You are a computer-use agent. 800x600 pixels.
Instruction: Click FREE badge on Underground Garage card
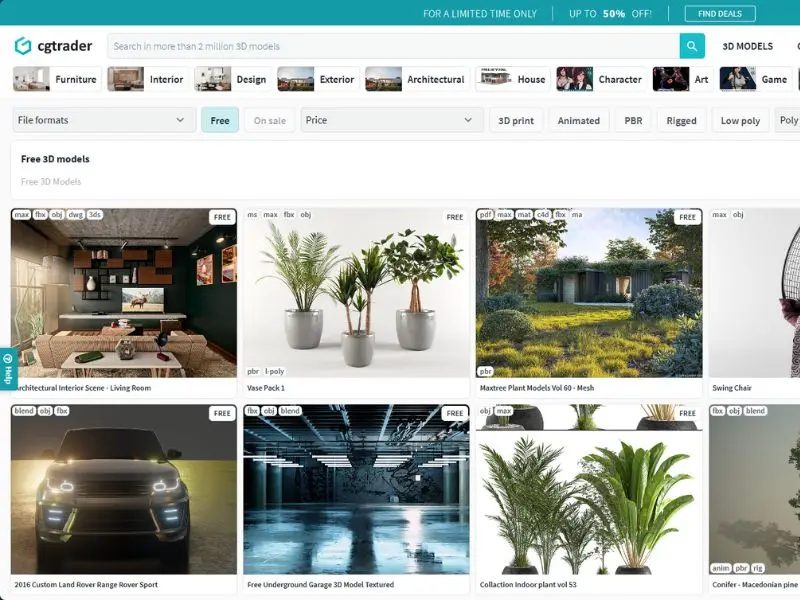click(455, 413)
